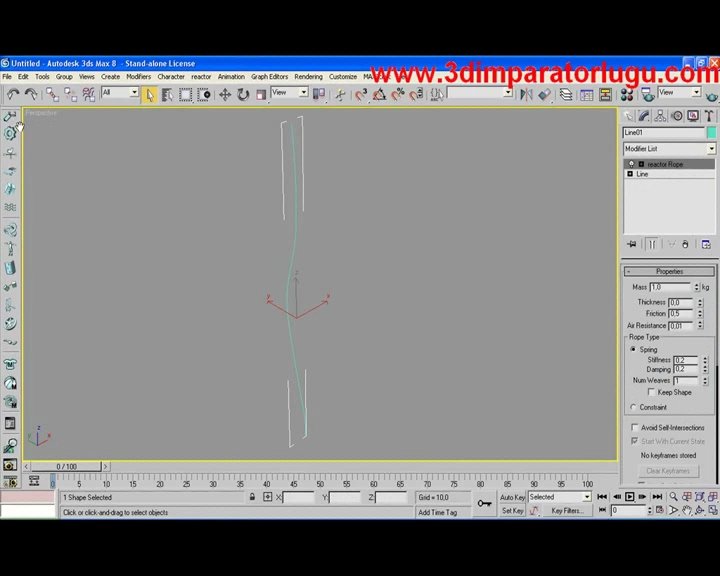
Task: Toggle Window/Crossing selection mode icon
Action: (204, 95)
